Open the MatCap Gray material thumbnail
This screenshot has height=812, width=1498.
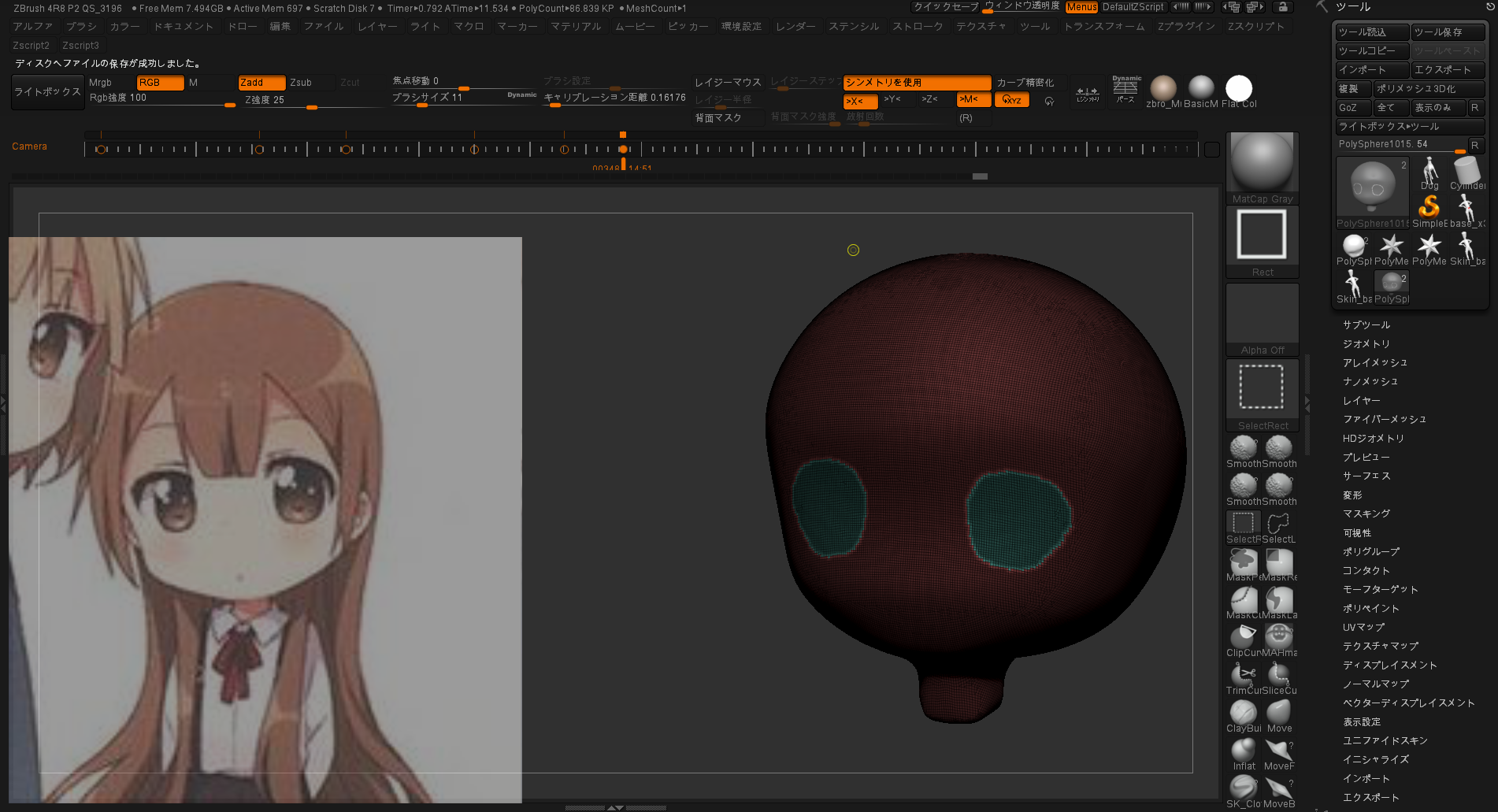[1262, 163]
